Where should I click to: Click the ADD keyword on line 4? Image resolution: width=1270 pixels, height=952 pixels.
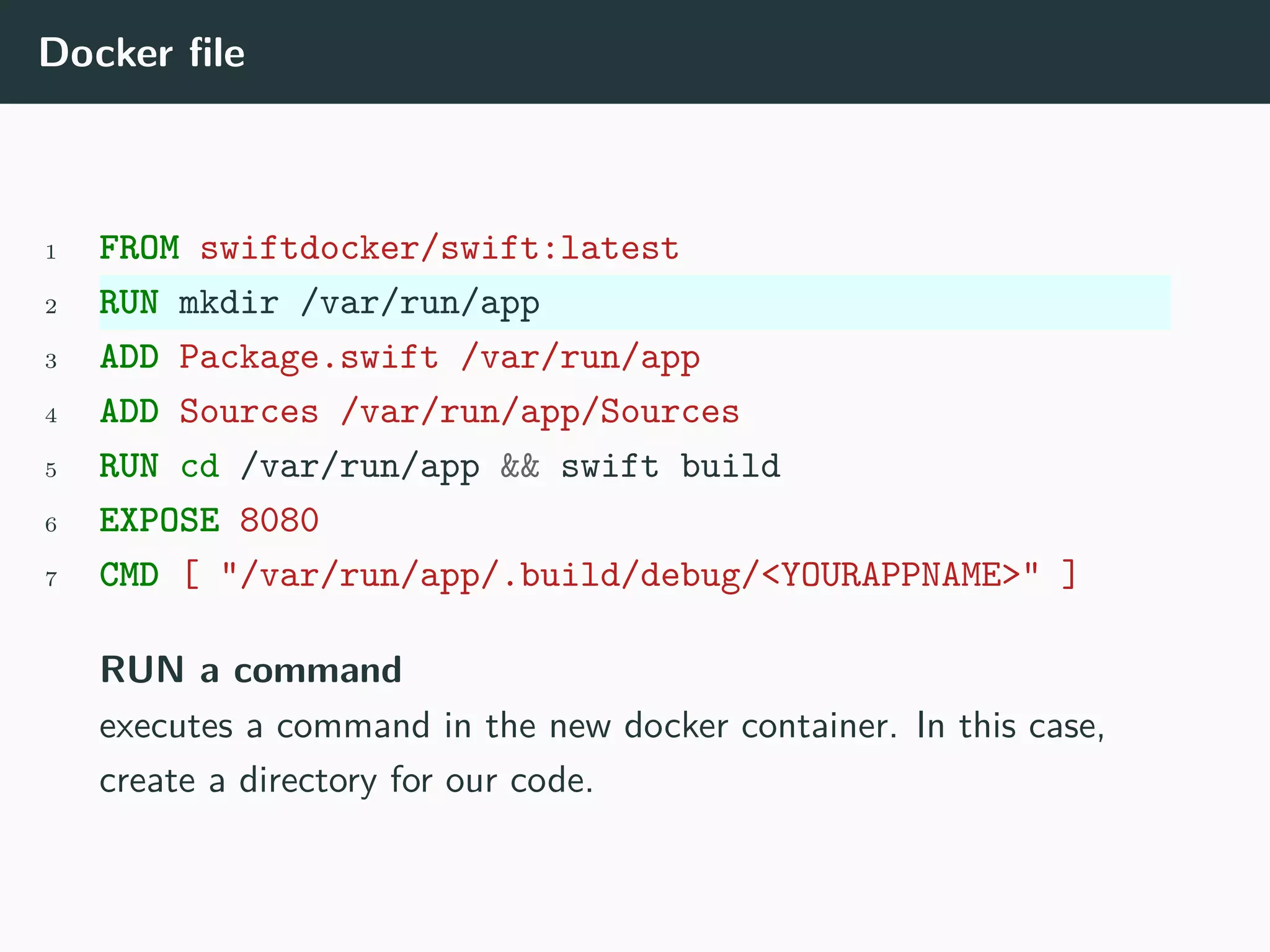[x=129, y=412]
